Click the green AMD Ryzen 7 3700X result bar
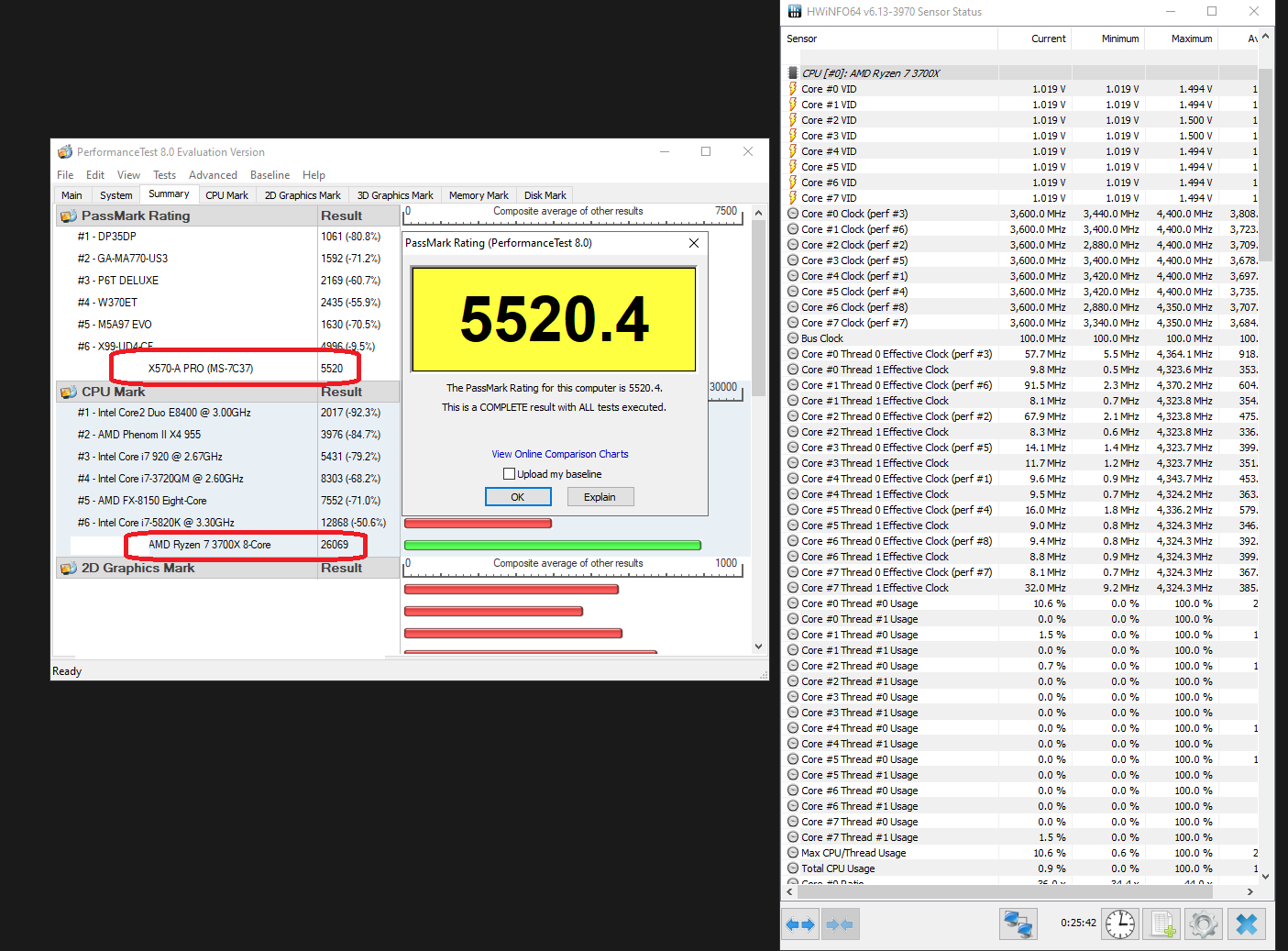 point(553,545)
